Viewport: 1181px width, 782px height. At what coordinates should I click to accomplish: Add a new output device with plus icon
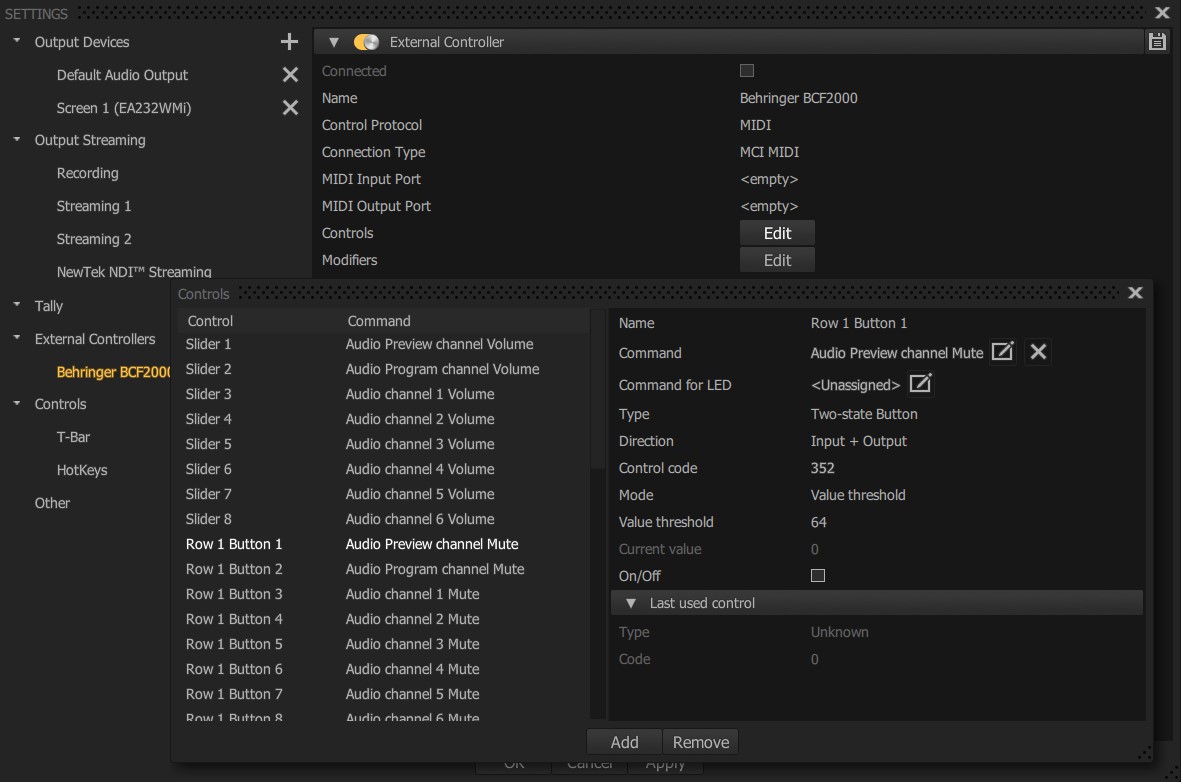(x=289, y=42)
